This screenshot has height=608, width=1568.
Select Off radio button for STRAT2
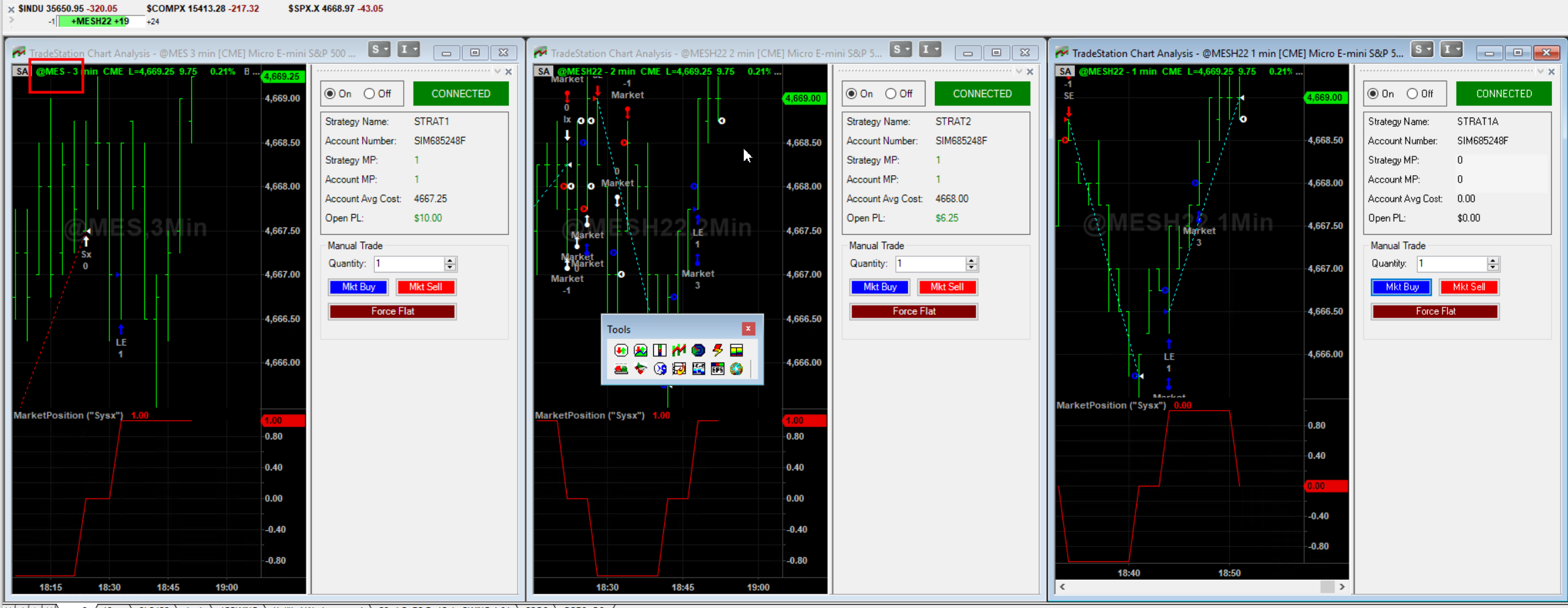pos(891,94)
